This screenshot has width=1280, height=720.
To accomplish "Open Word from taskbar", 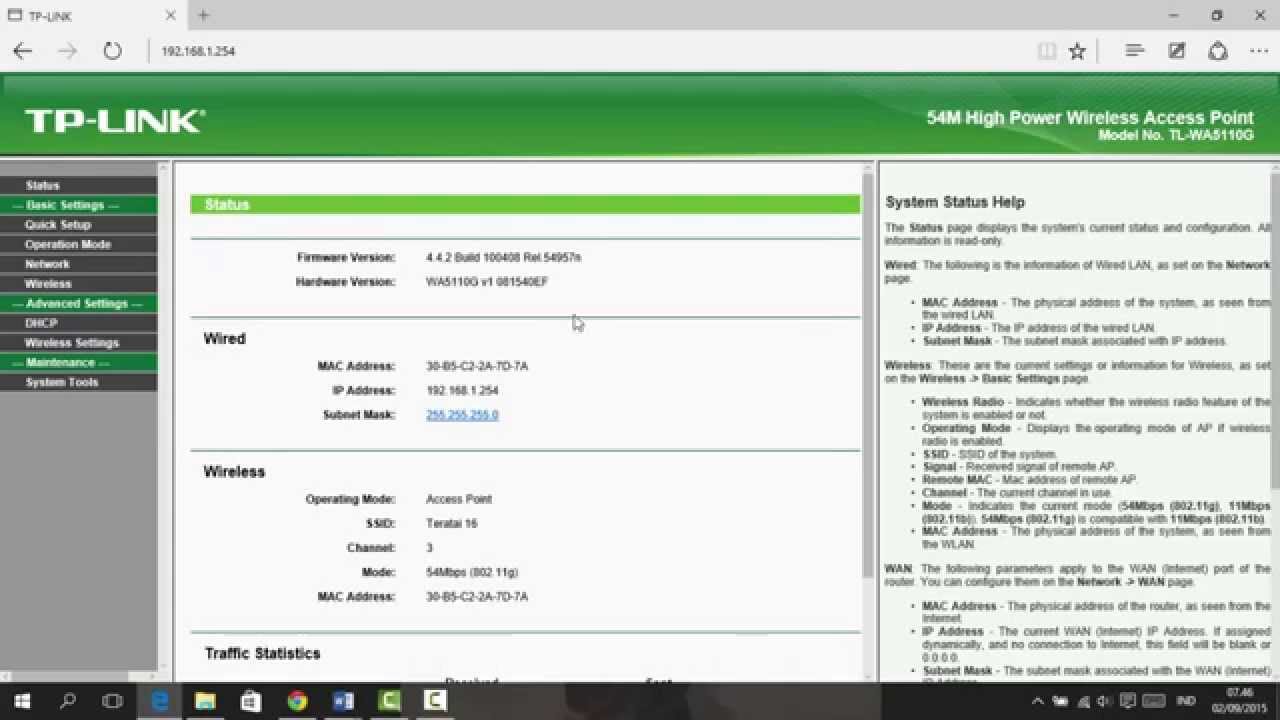I will [x=343, y=701].
